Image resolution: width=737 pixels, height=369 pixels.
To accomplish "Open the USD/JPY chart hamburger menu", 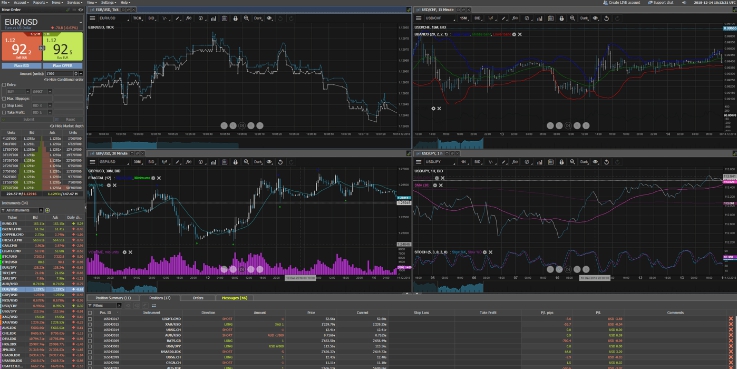I will [418, 162].
